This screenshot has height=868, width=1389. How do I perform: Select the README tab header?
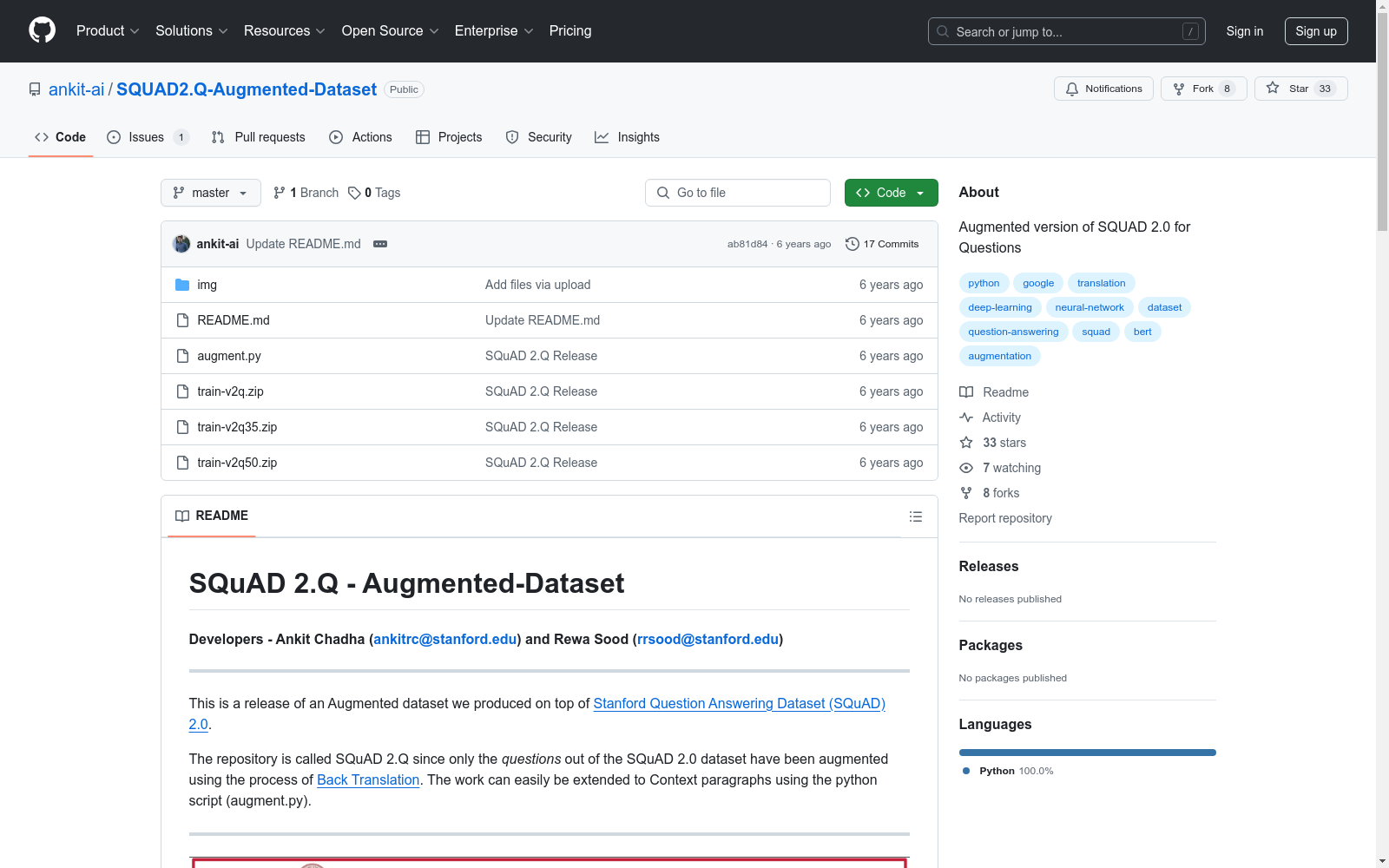coord(212,516)
